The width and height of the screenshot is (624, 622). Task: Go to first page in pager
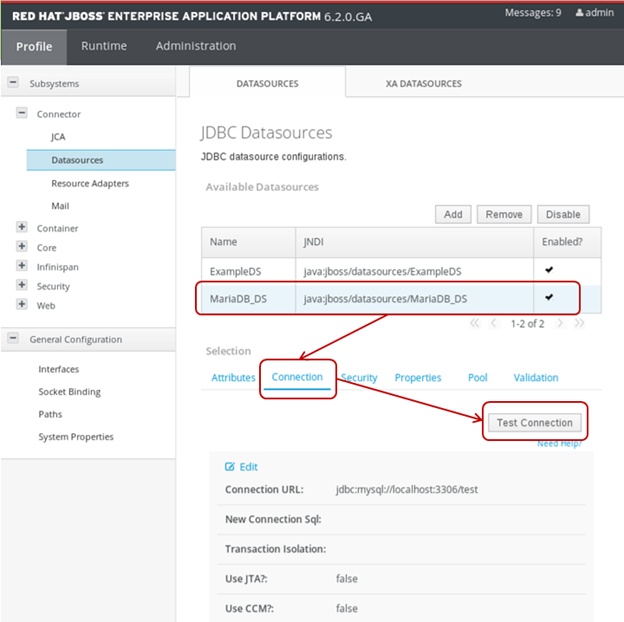[474, 323]
